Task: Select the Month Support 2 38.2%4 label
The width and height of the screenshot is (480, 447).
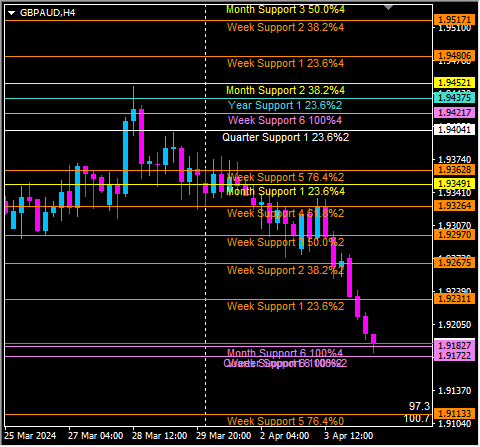Action: tap(285, 90)
